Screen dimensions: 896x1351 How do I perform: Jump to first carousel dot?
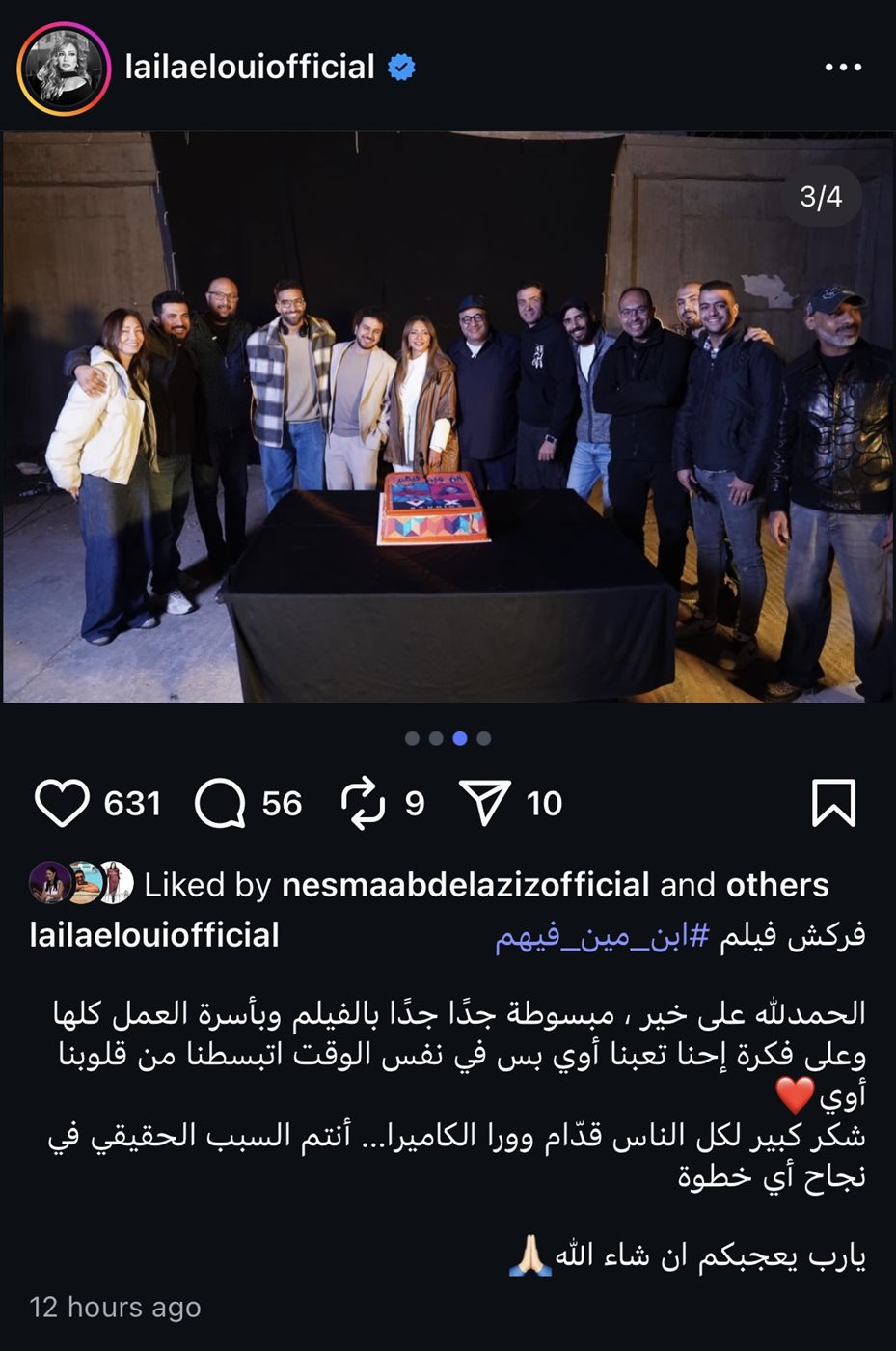(x=412, y=738)
